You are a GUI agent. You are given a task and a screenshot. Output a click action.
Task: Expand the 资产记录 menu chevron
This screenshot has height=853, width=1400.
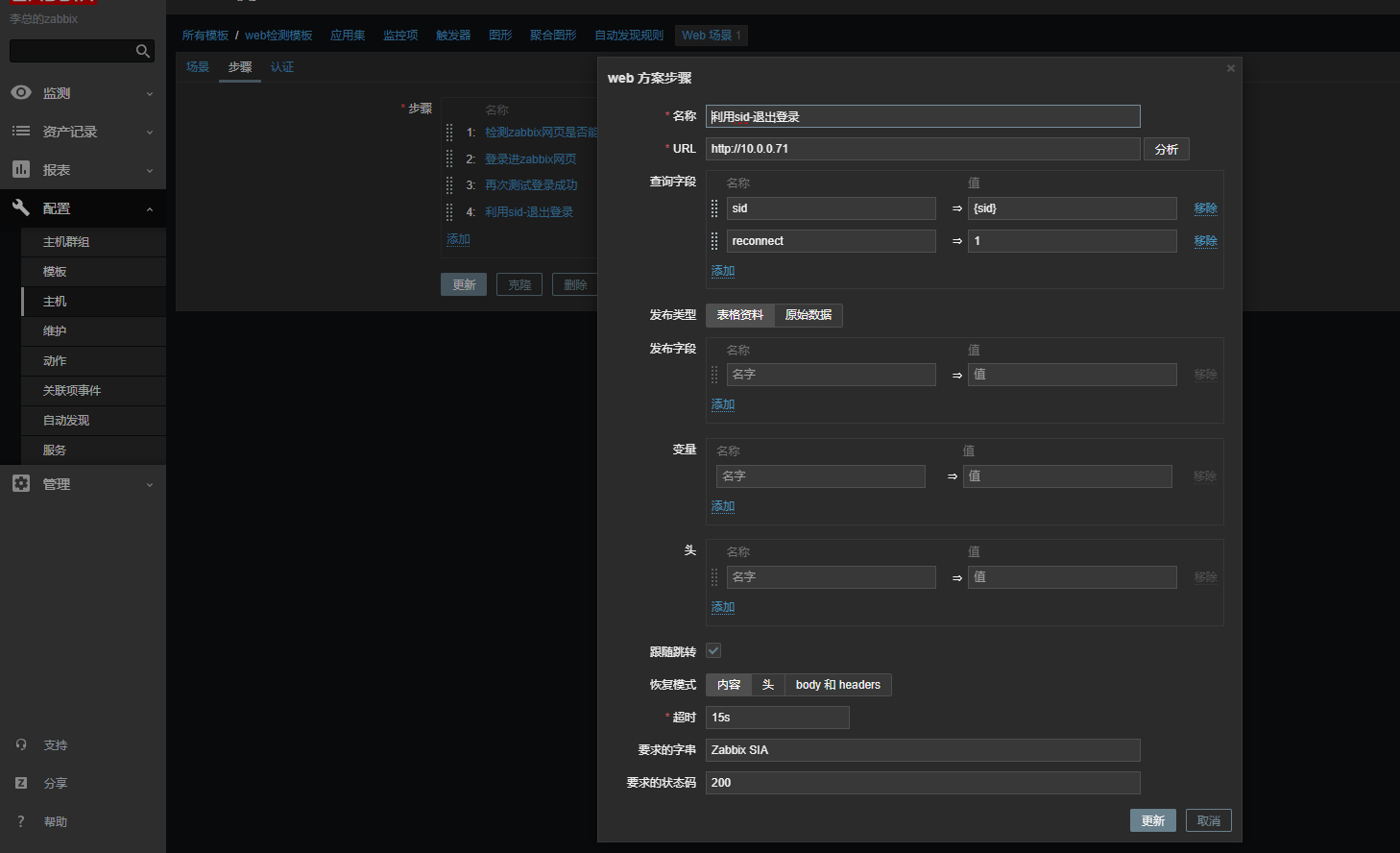click(x=150, y=133)
